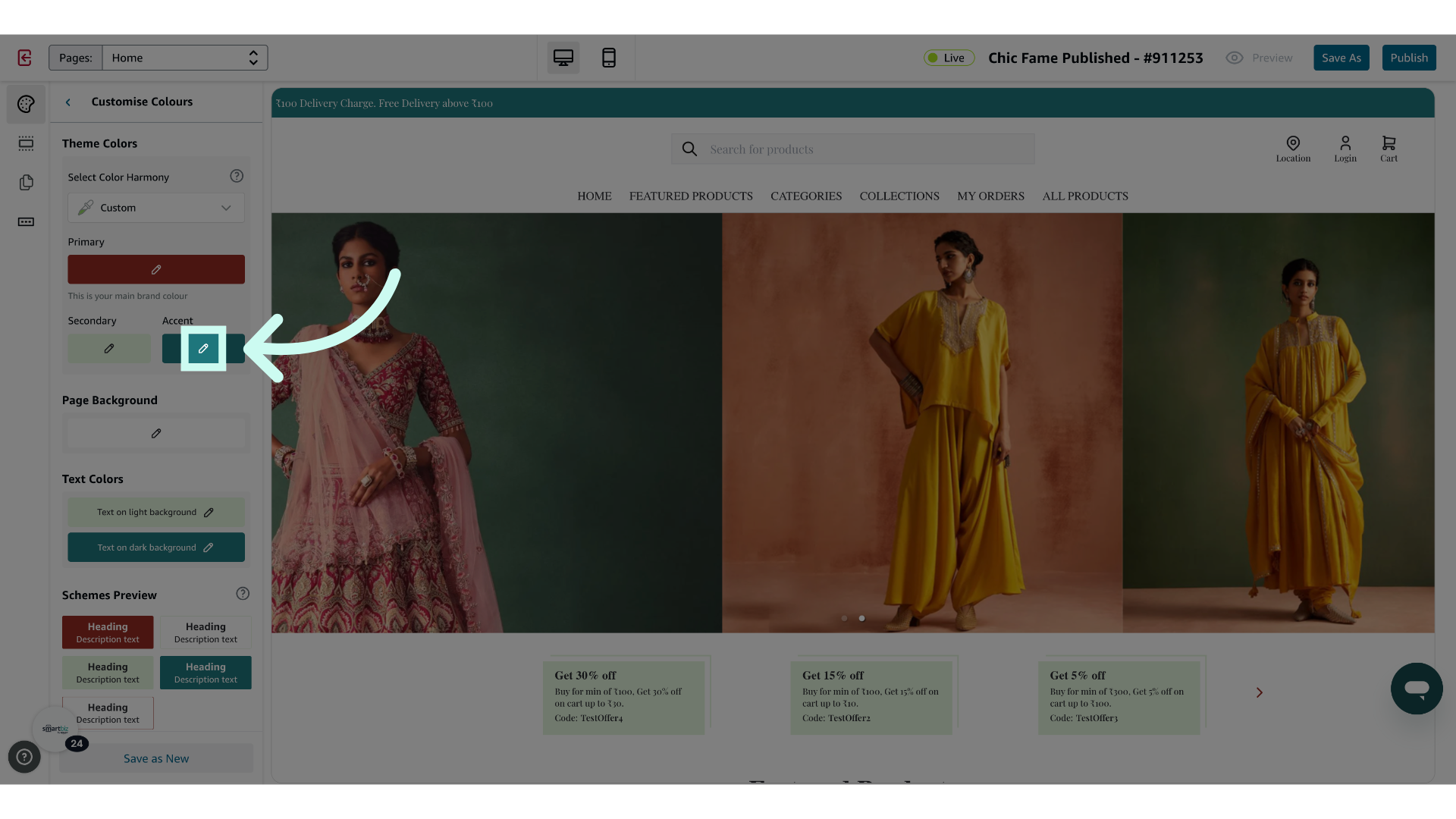The height and width of the screenshot is (819, 1456).
Task: Switch to desktop view icon
Action: [x=563, y=58]
